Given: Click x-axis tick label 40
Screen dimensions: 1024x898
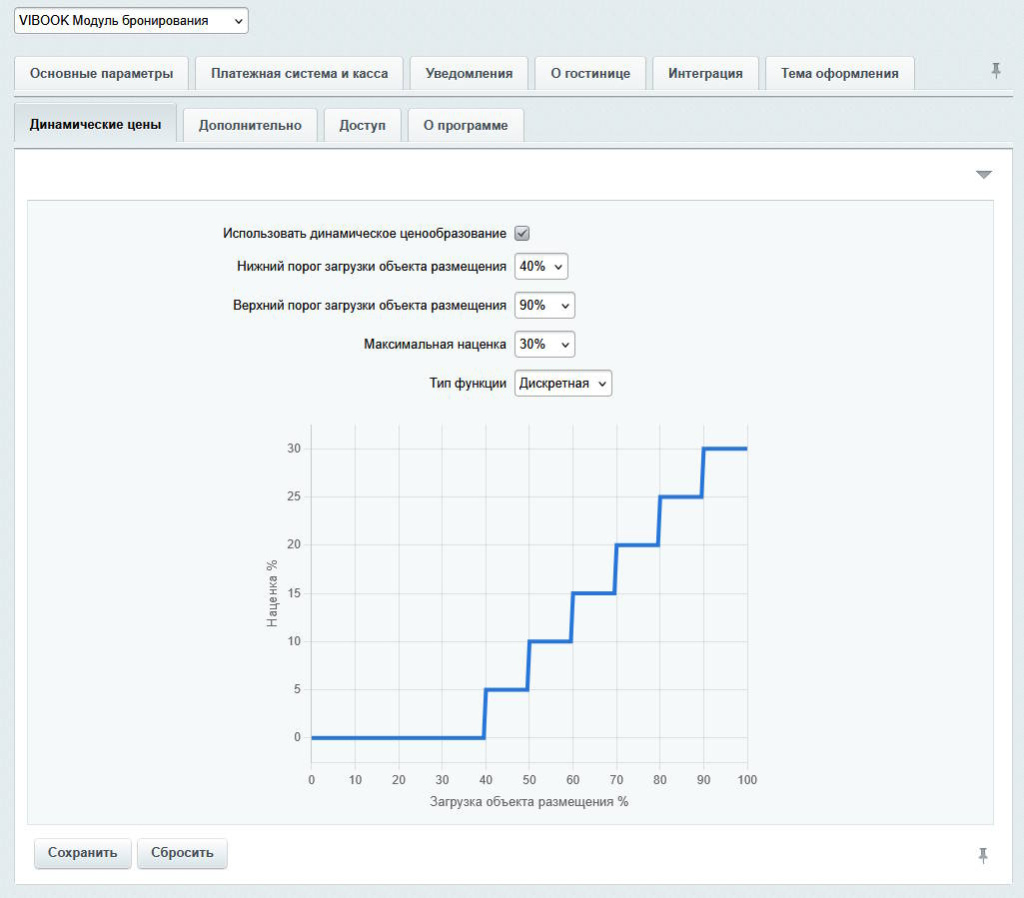Looking at the screenshot, I should pos(486,780).
